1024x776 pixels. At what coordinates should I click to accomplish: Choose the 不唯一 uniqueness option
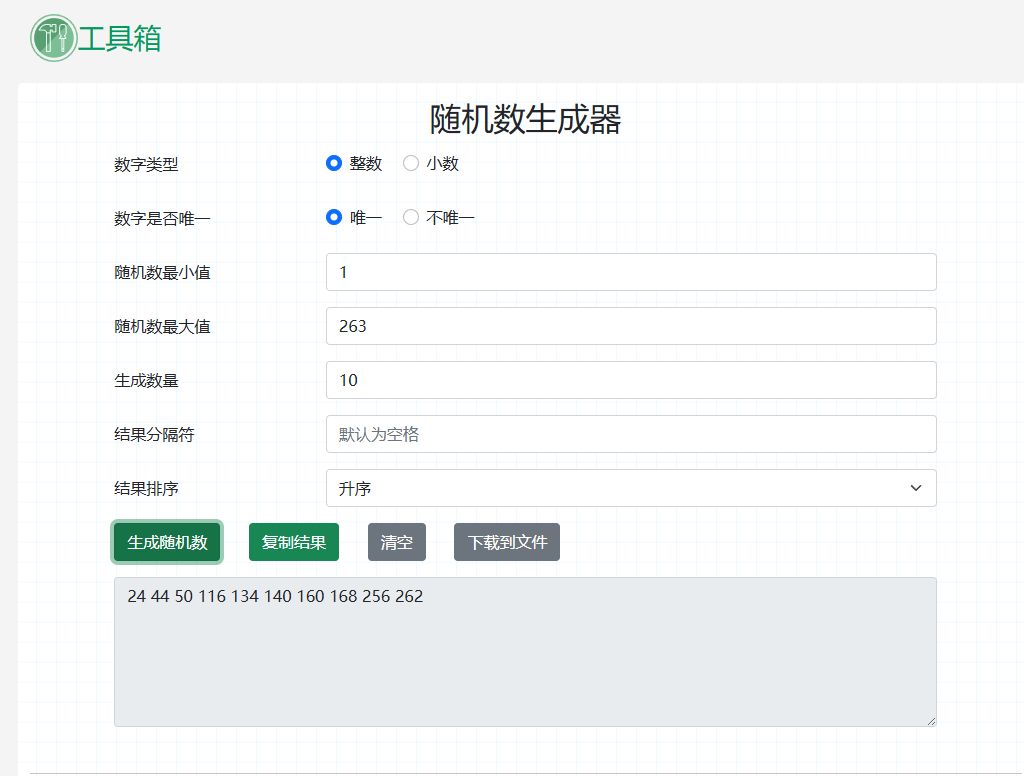click(411, 218)
